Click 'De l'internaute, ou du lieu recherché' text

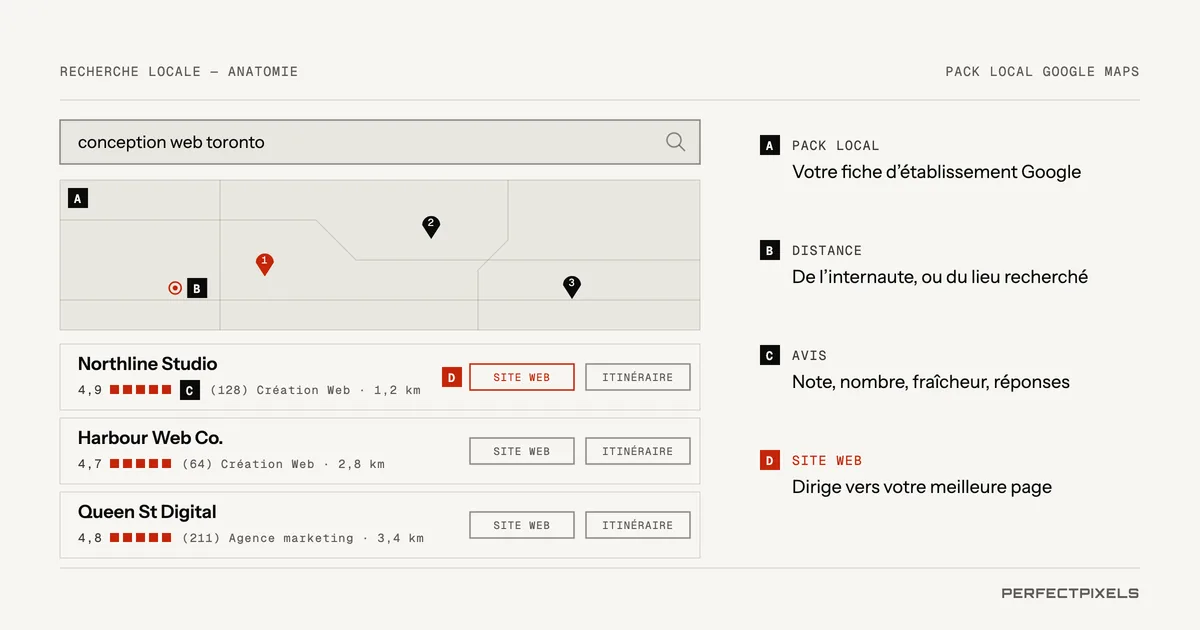pos(940,277)
